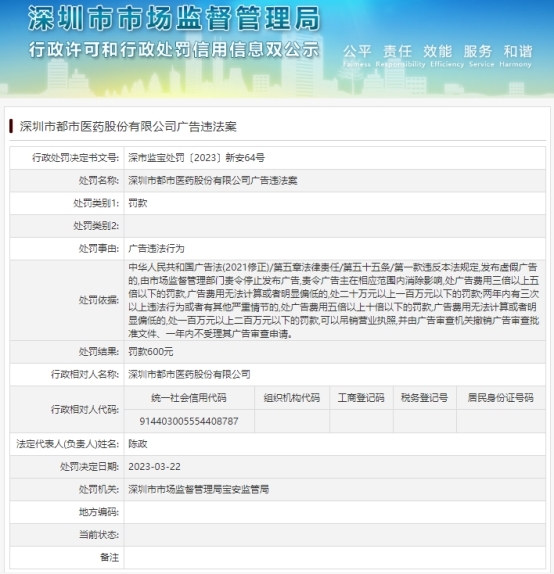The width and height of the screenshot is (554, 574).
Task: Click the 处罚名称 label
Action: [98, 180]
